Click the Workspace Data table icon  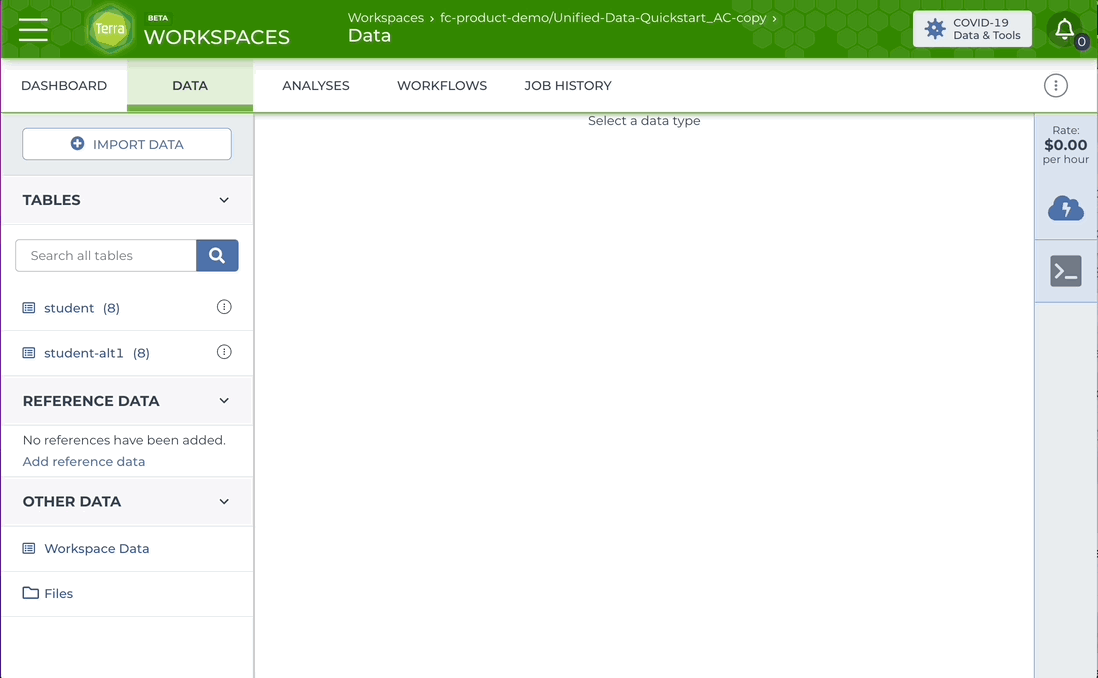(x=29, y=548)
